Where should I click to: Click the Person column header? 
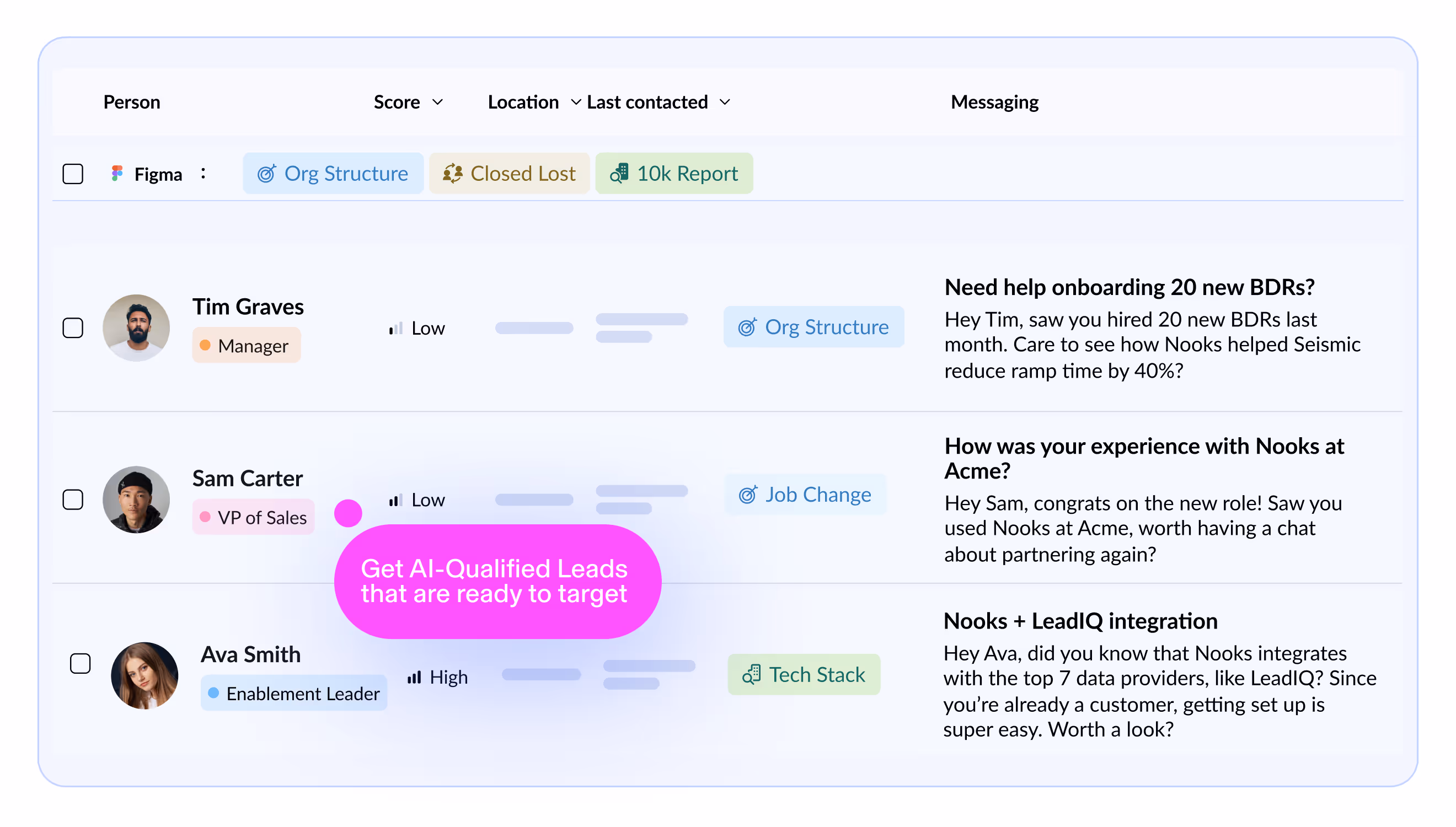click(132, 102)
